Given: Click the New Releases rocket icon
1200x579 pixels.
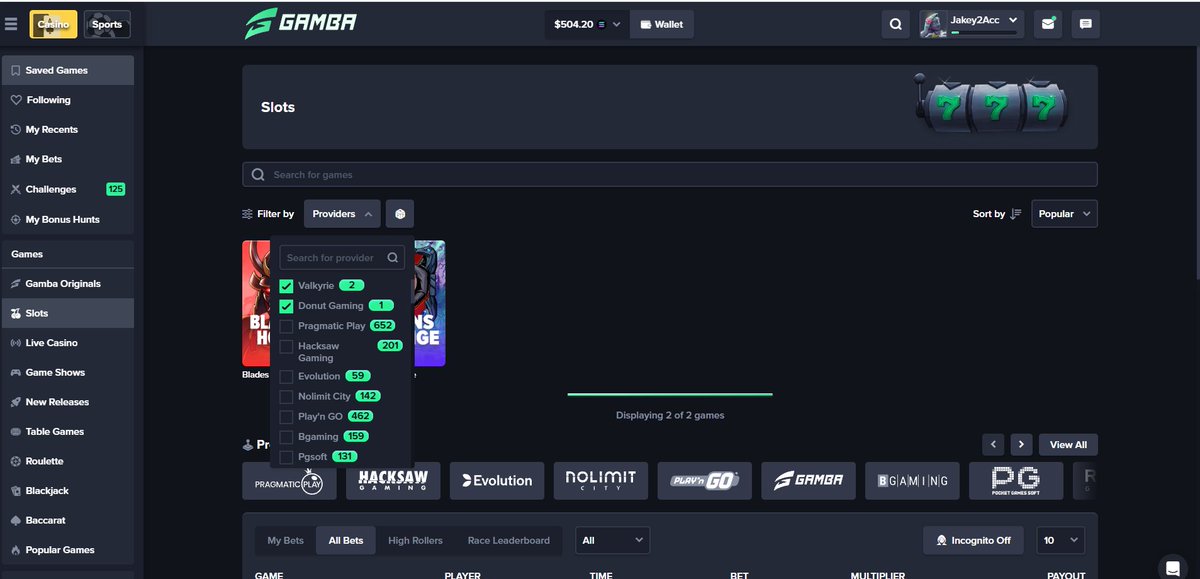Looking at the screenshot, I should click(x=16, y=402).
